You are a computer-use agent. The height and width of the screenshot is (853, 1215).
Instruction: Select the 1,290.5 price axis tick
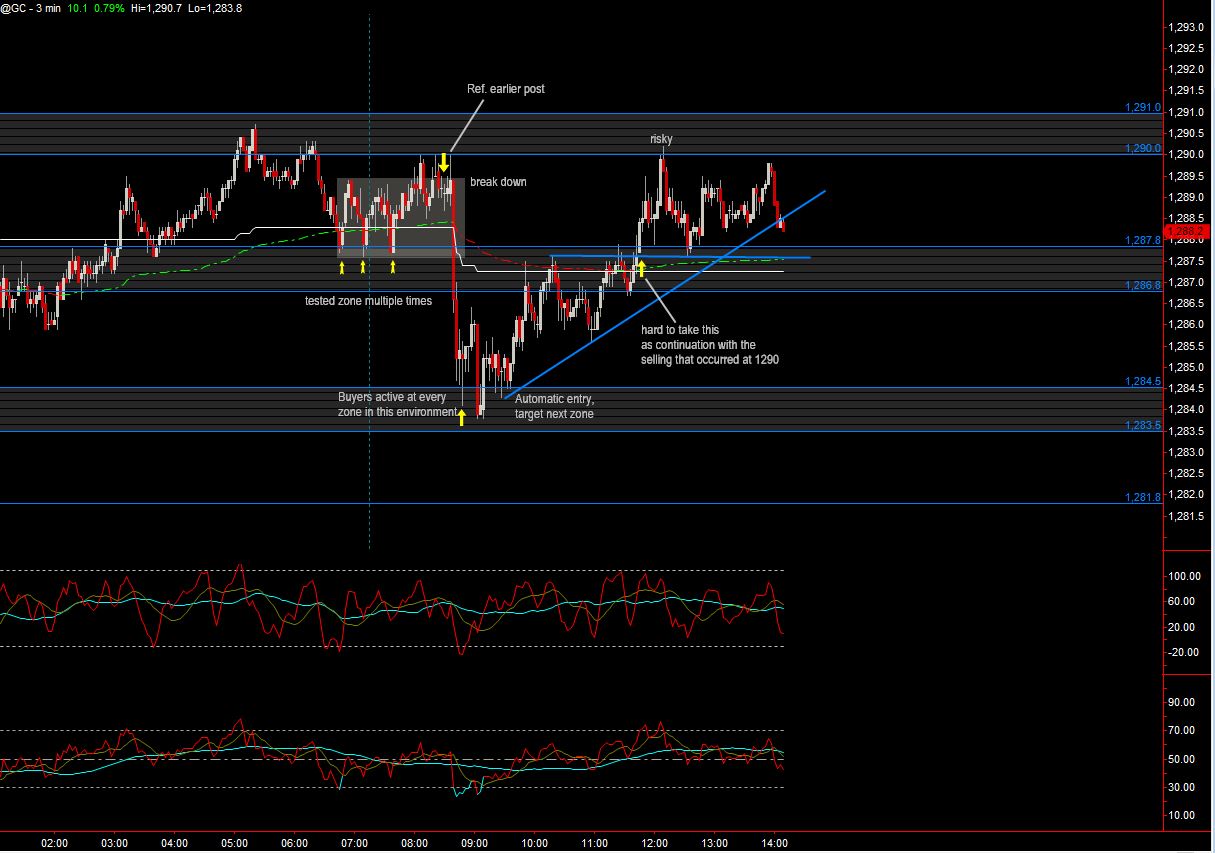[x=1186, y=133]
